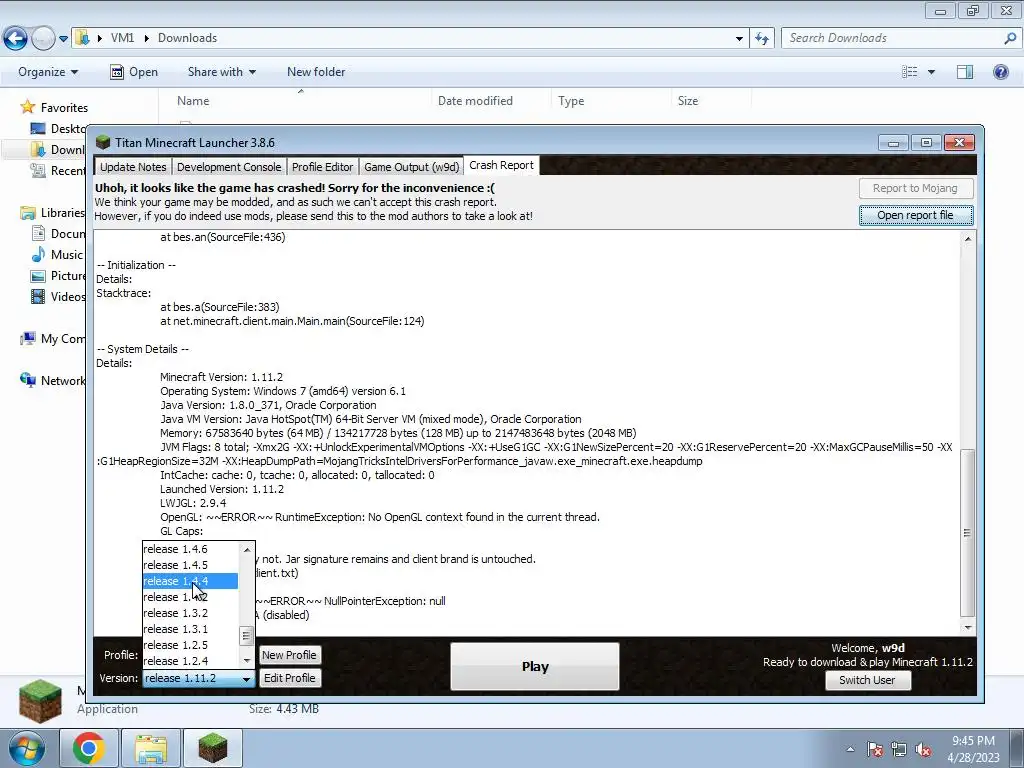Click the large Play button
The width and height of the screenshot is (1024, 768).
click(535, 666)
